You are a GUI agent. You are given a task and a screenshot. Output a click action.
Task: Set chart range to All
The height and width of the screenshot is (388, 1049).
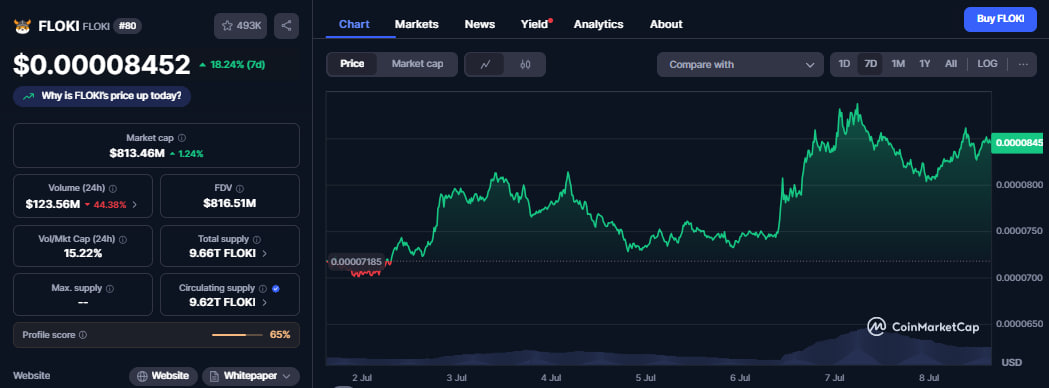pyautogui.click(x=951, y=64)
